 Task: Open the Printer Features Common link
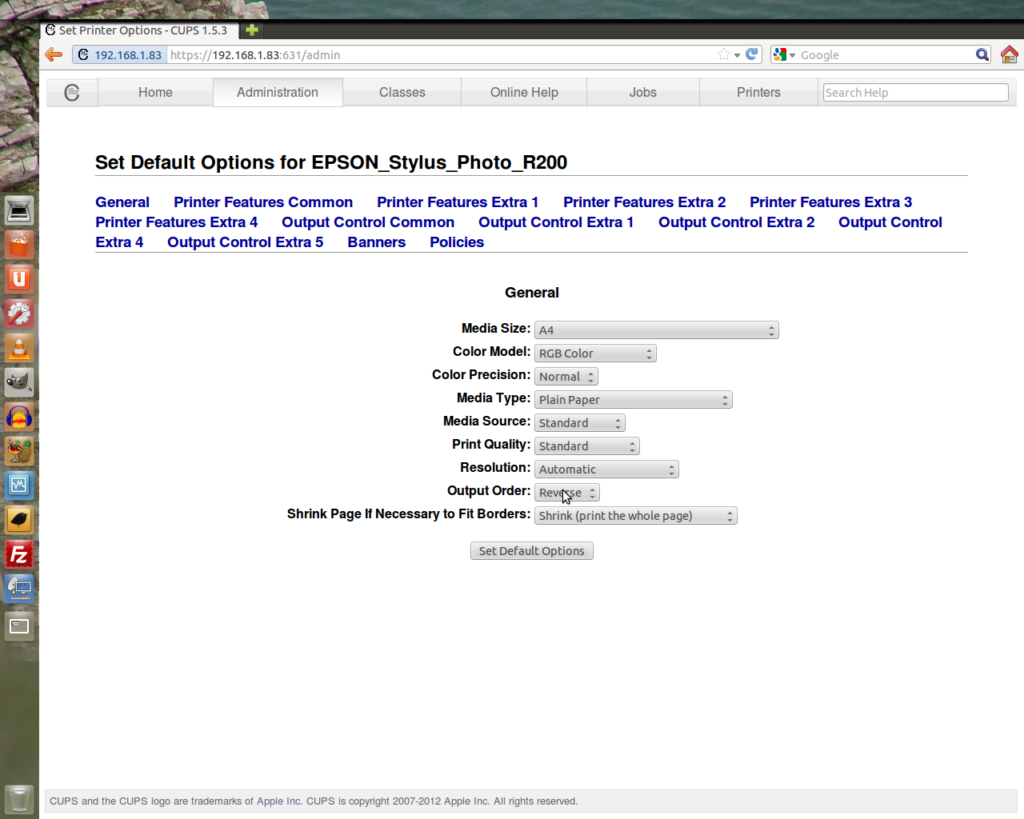tap(263, 202)
